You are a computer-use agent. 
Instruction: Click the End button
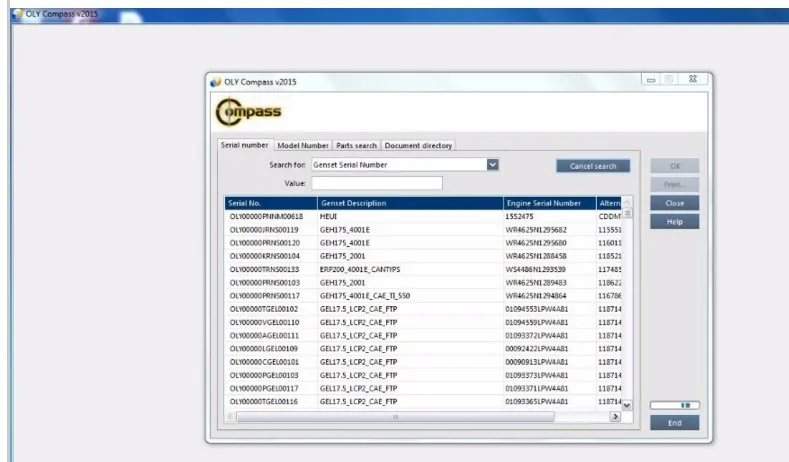[674, 423]
